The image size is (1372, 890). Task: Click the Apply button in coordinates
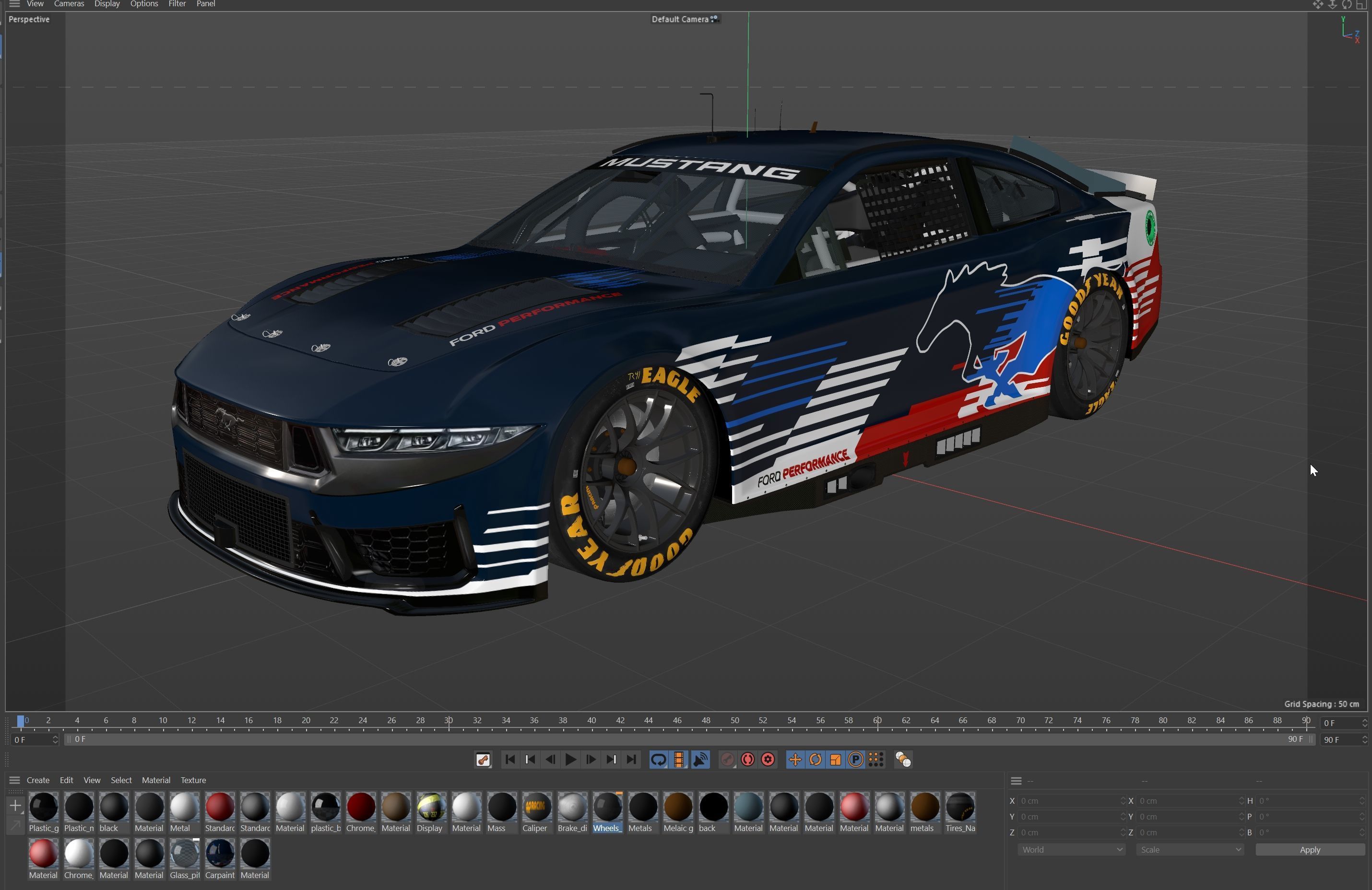pyautogui.click(x=1310, y=850)
